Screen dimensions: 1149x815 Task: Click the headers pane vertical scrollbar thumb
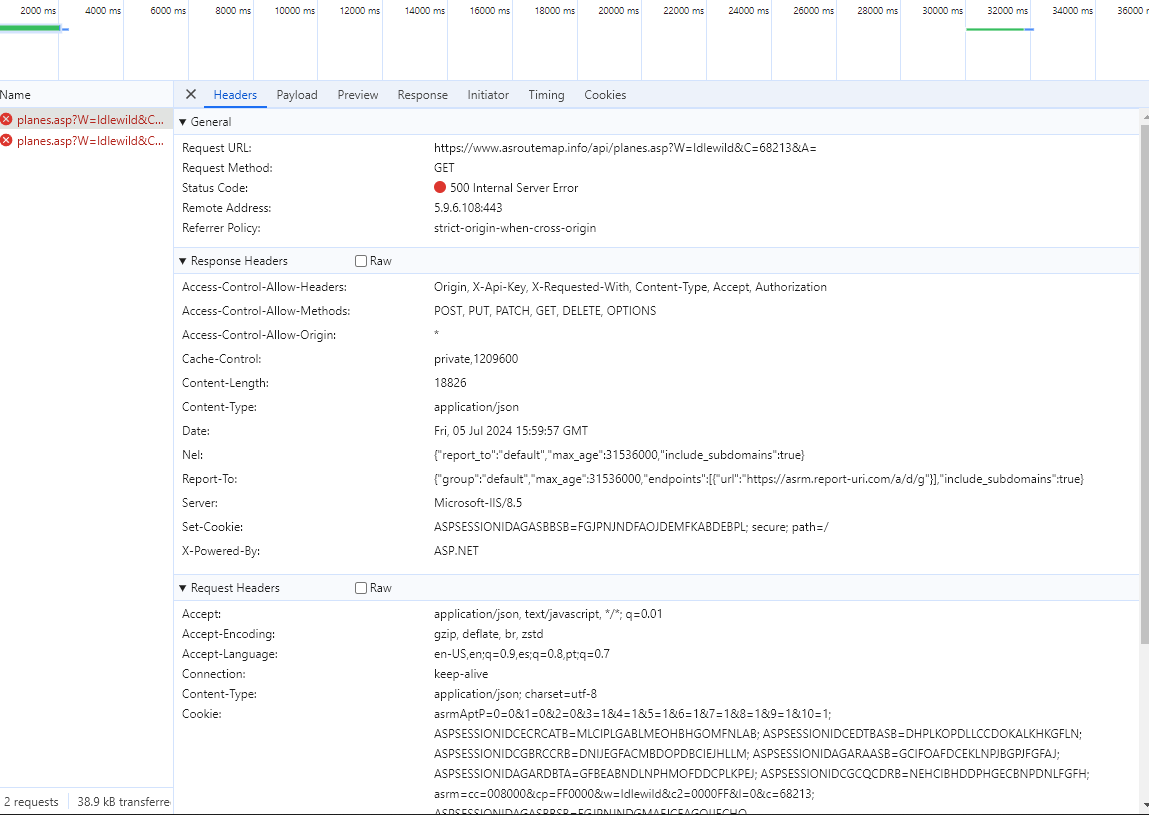[1143, 380]
